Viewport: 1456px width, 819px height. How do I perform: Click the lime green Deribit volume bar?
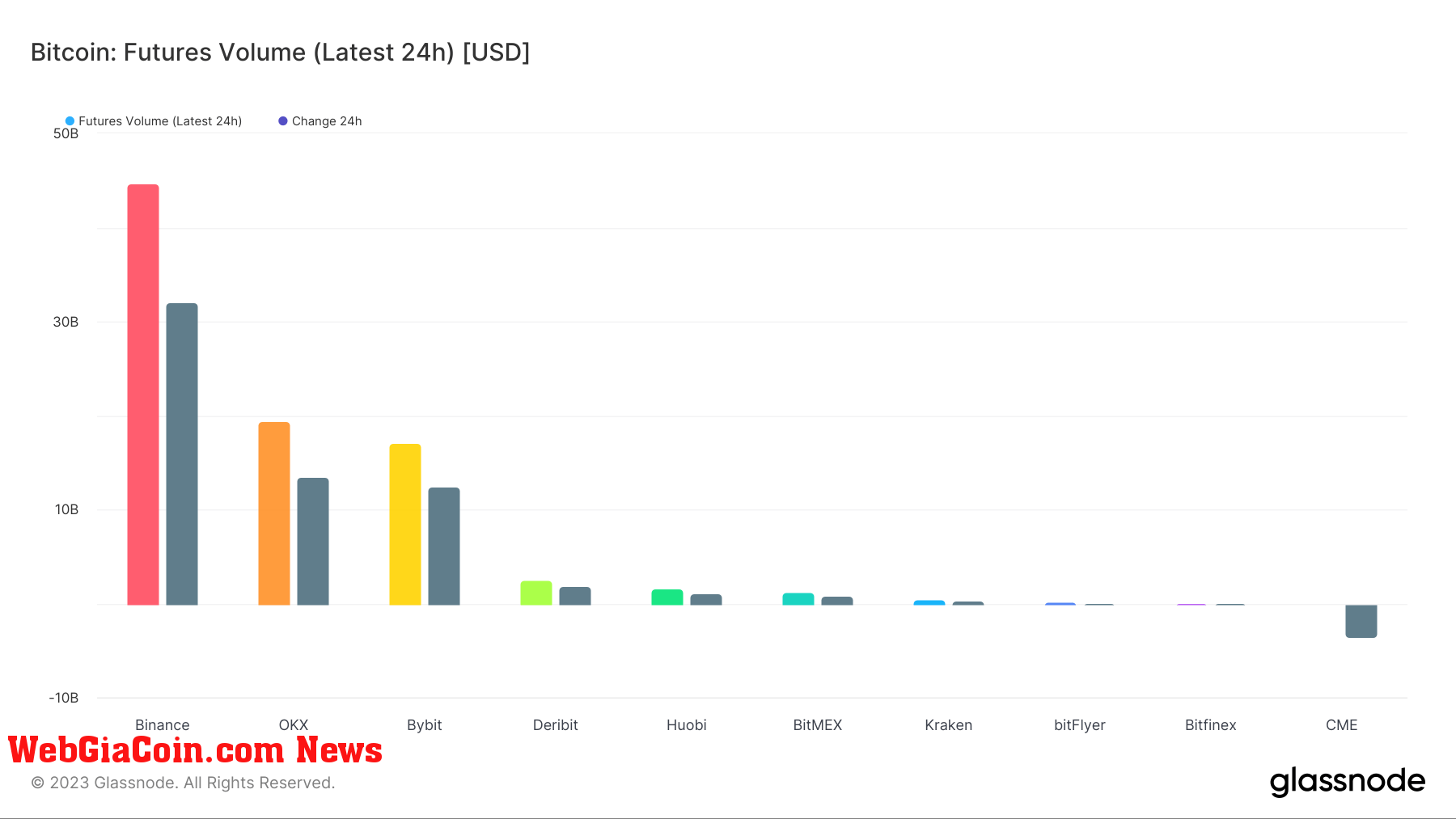[536, 593]
